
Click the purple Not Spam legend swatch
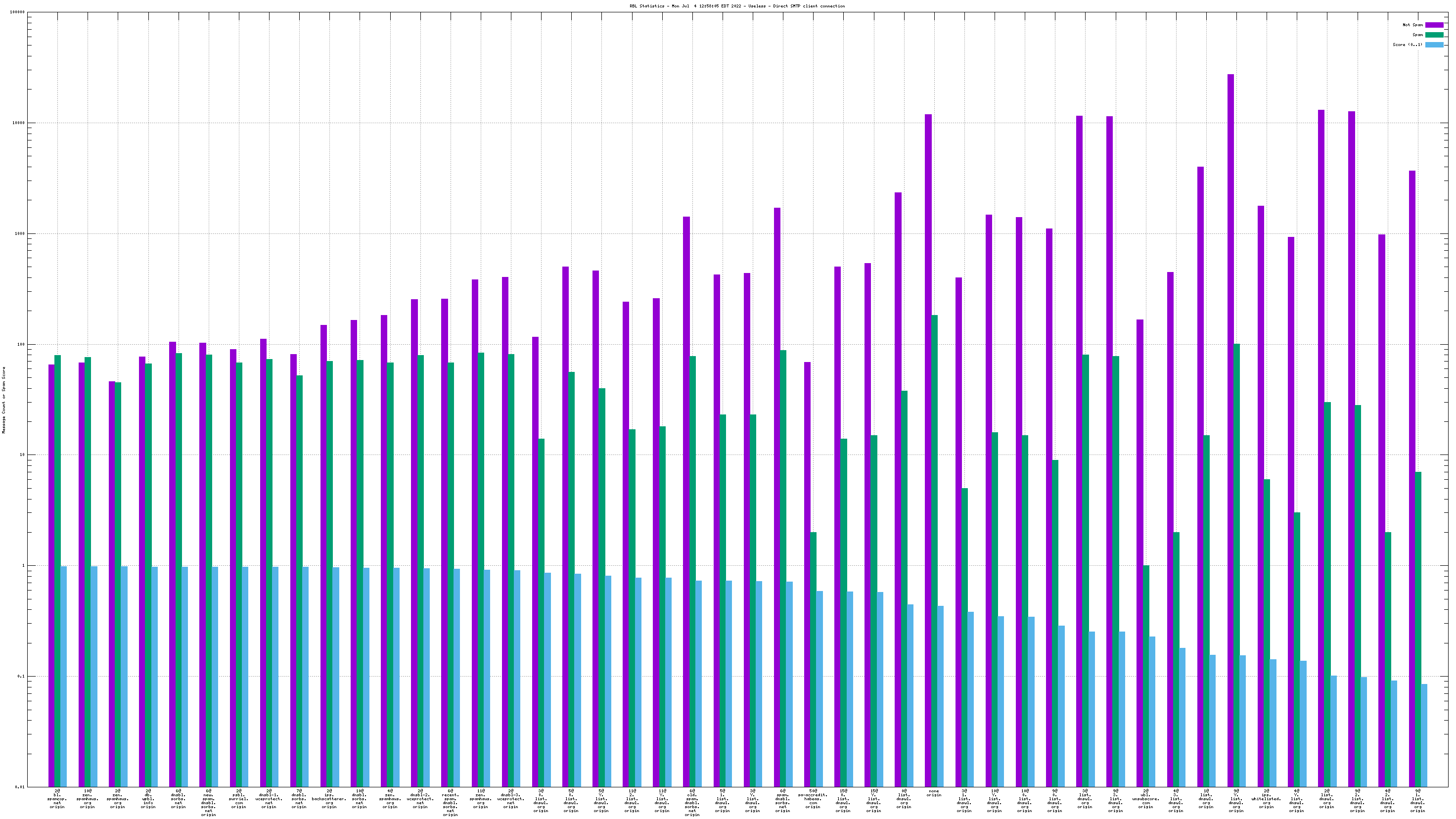(x=1434, y=25)
